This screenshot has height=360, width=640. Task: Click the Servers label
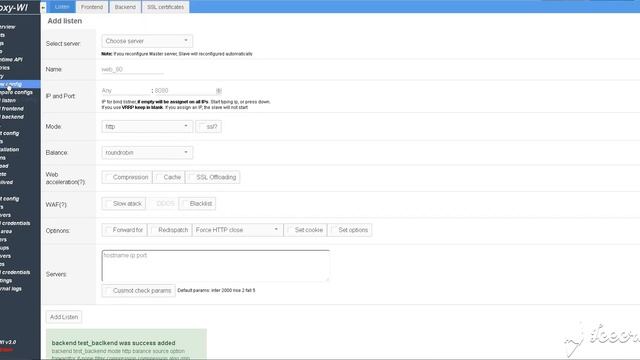click(x=56, y=274)
